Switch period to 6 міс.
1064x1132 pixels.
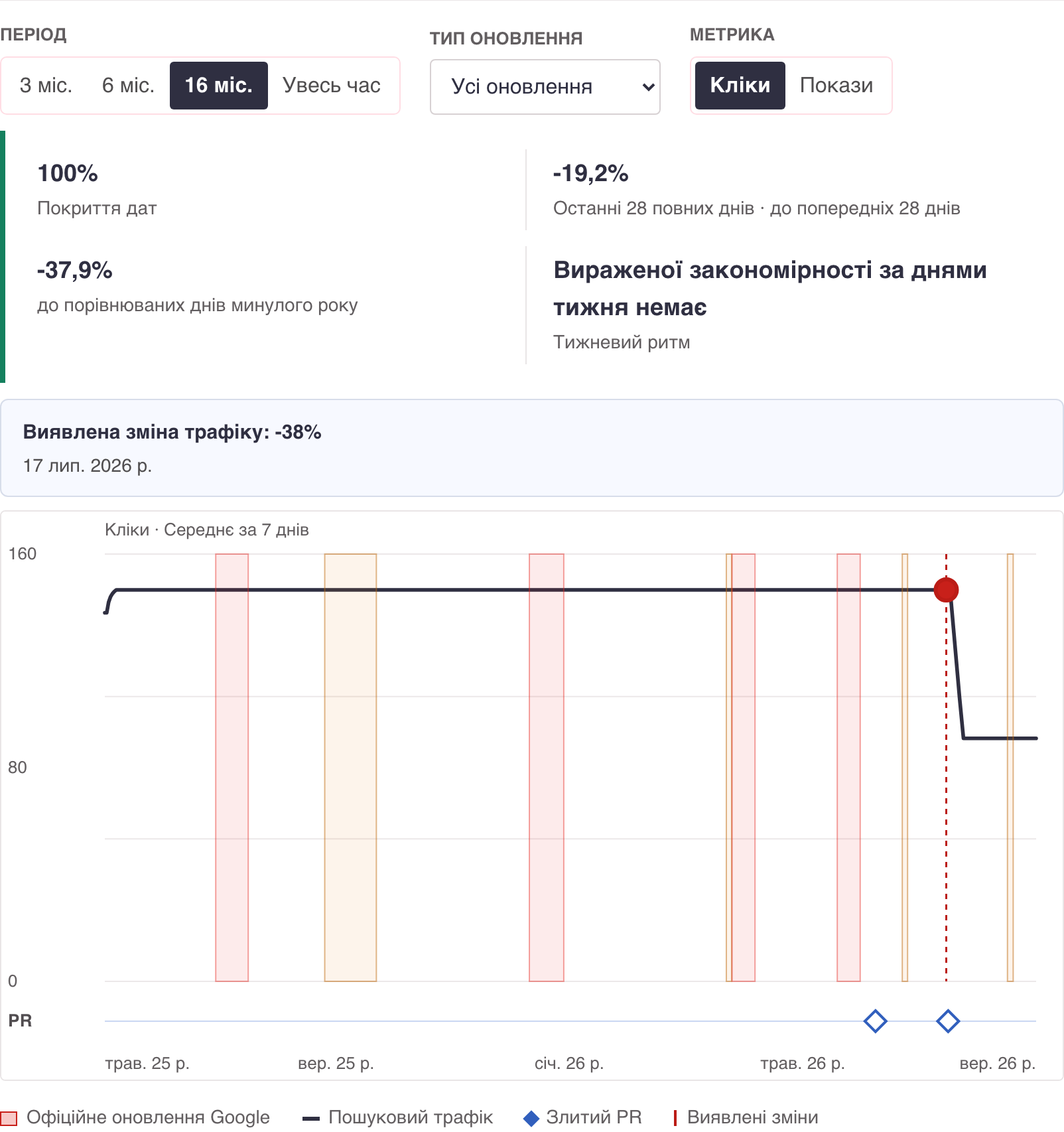pos(128,86)
